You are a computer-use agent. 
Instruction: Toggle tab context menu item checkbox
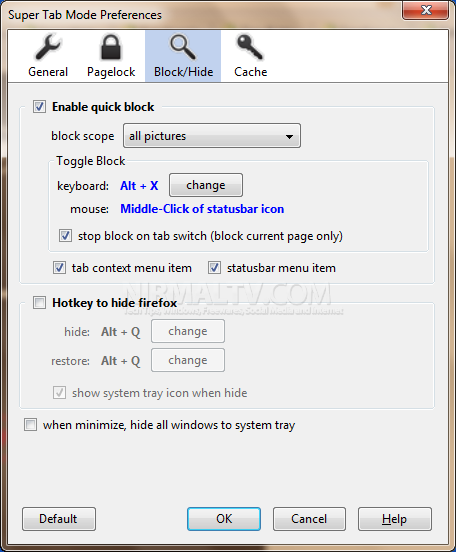coord(59,268)
